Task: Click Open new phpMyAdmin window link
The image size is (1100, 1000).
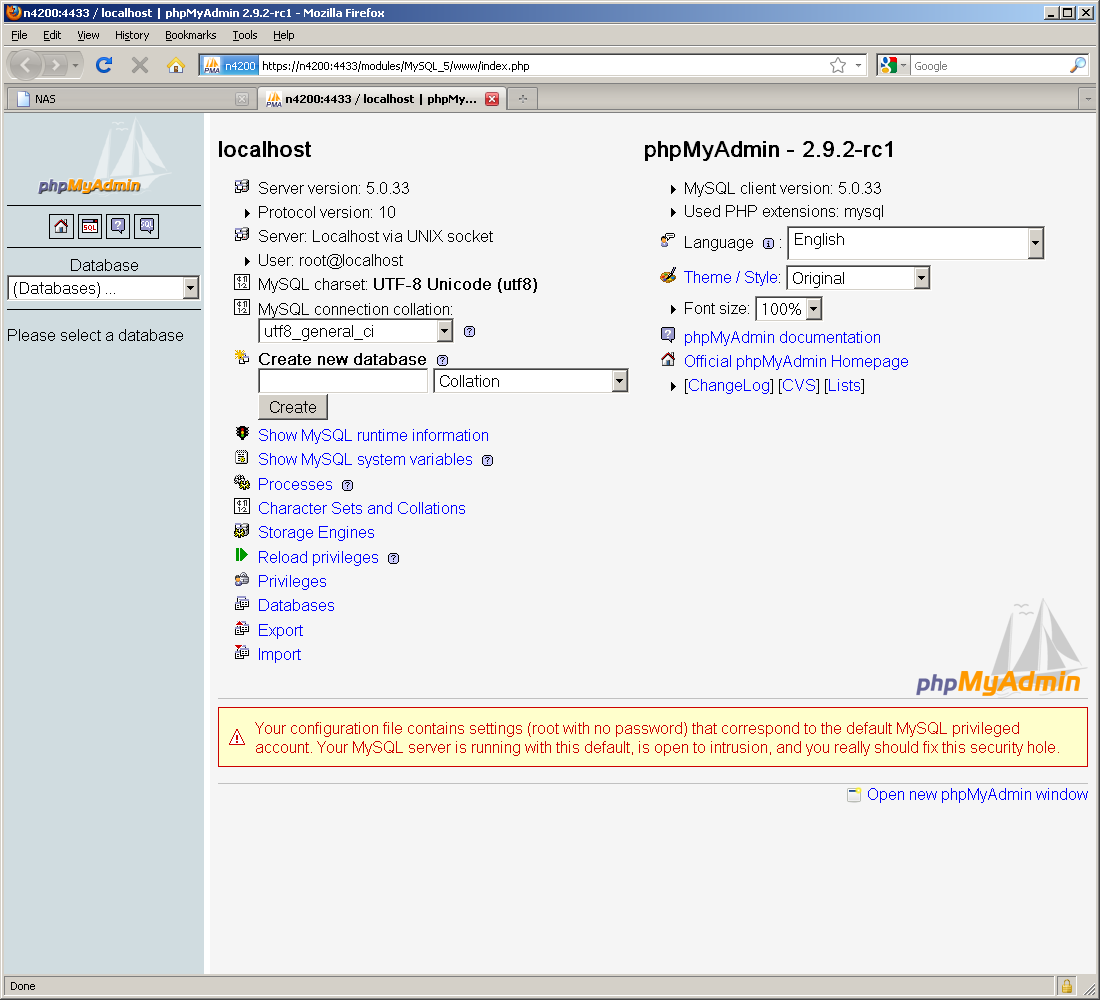Action: coord(977,794)
